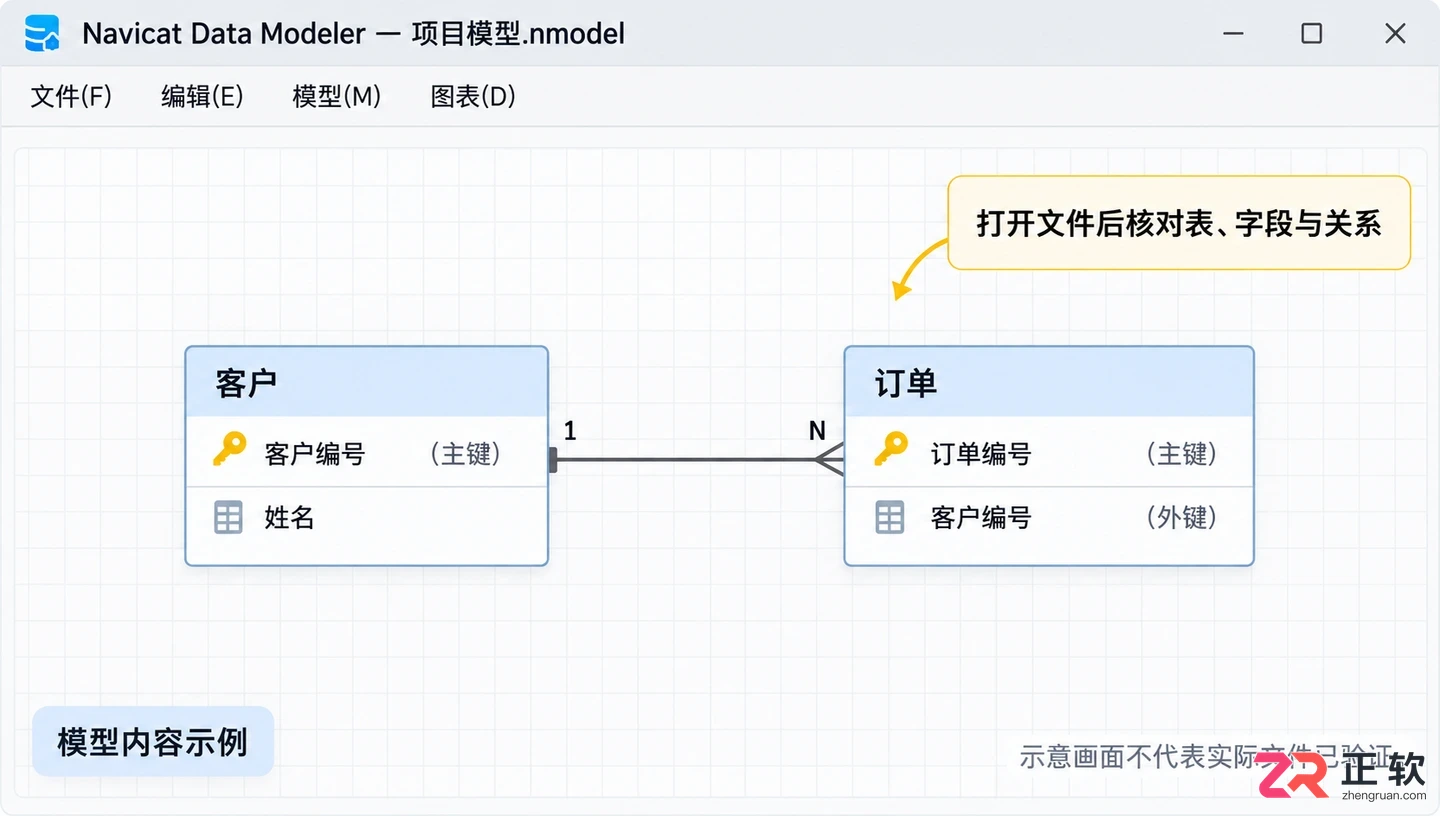
Task: Select the column icon next to 姓名
Action: 229,518
